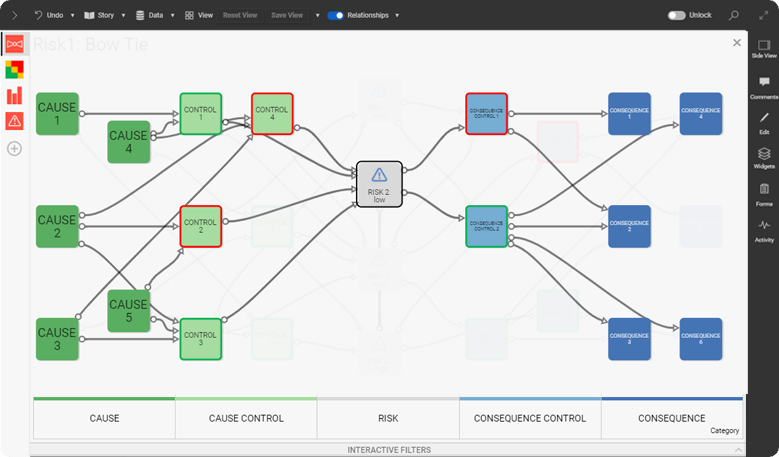
Task: Add a new view with plus icon
Action: click(x=14, y=148)
